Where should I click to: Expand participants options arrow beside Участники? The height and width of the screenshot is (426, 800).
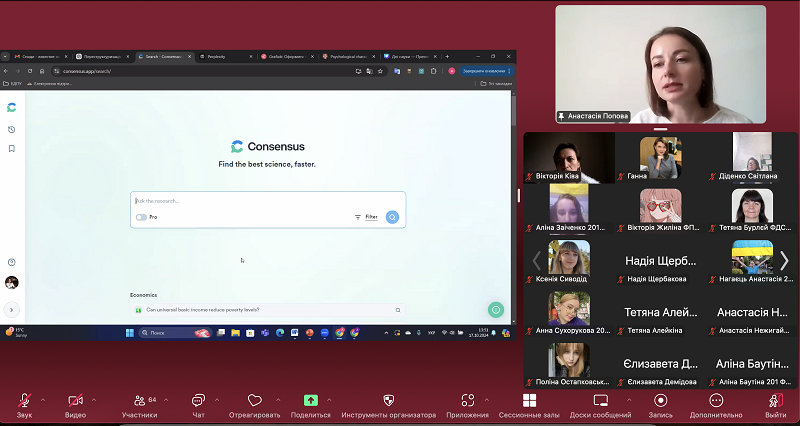[166, 400]
